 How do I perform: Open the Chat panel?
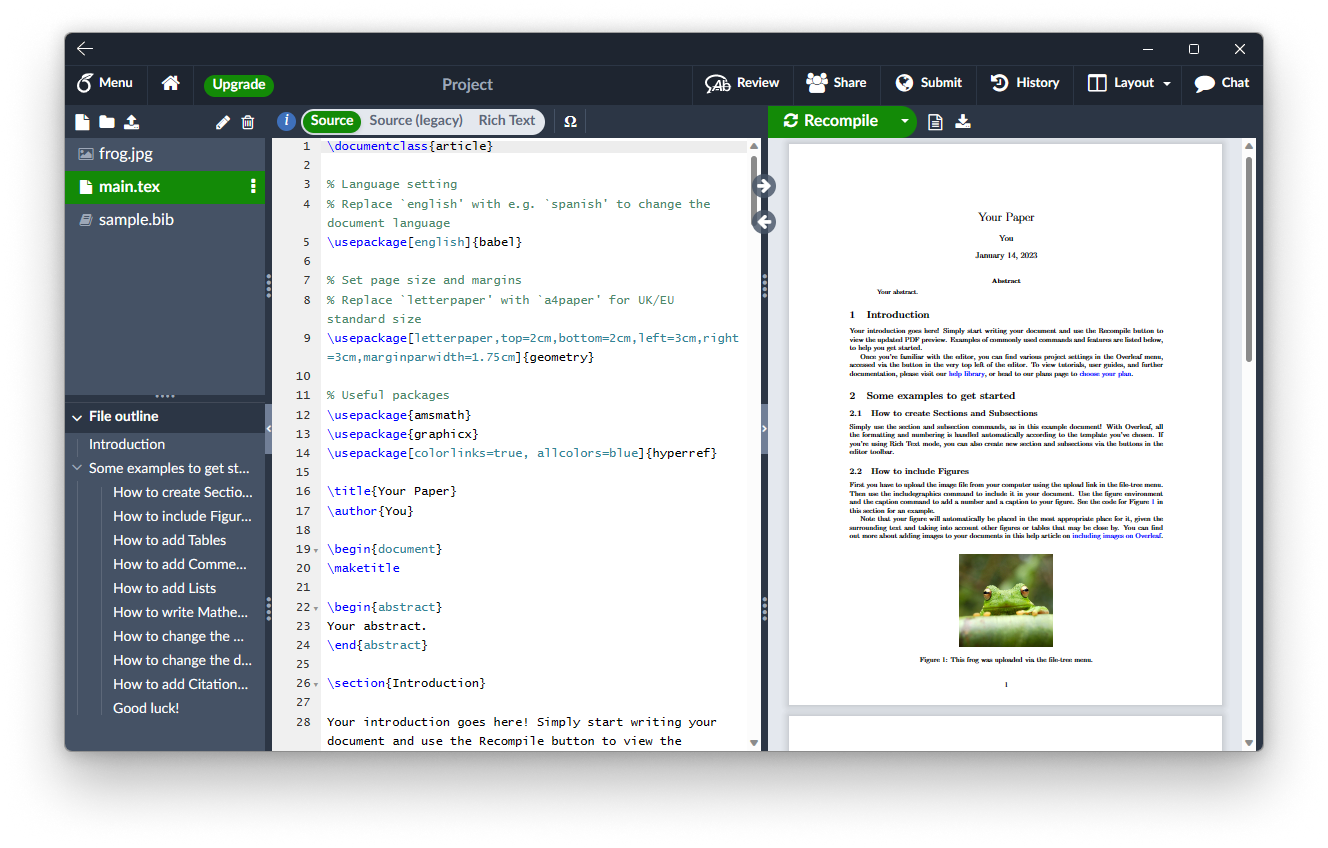click(1222, 83)
